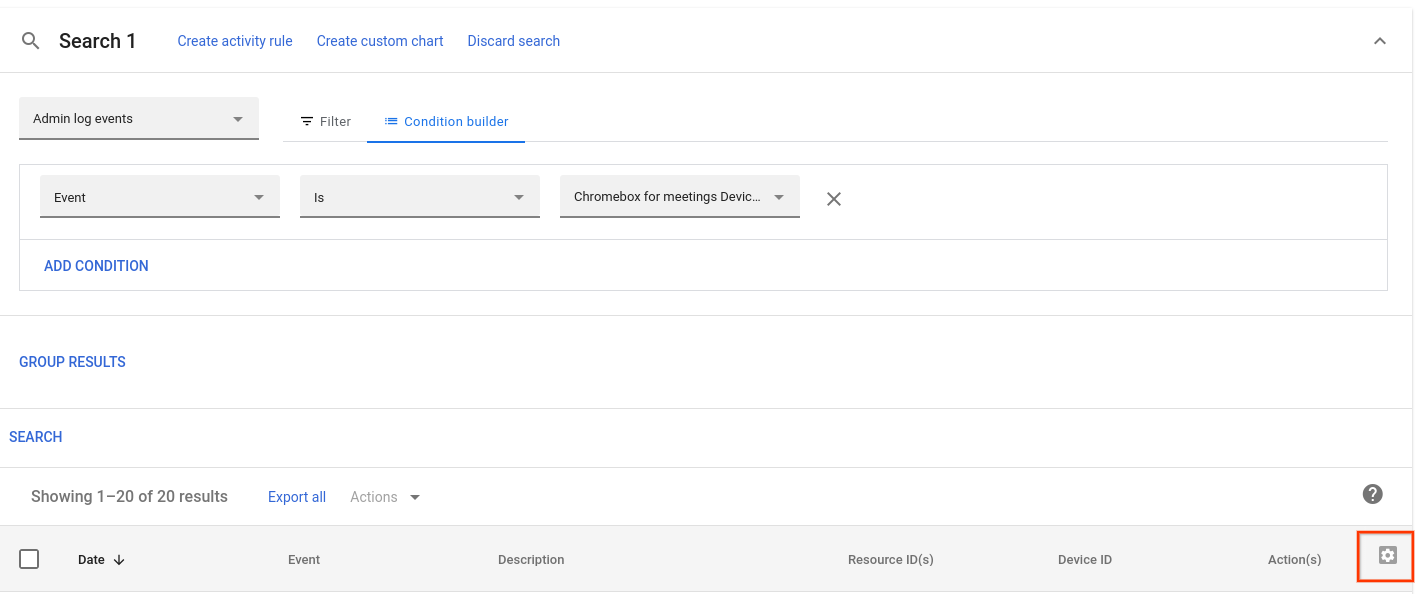The height and width of the screenshot is (594, 1417).
Task: Open the Admin log events data source dropdown
Action: tap(139, 118)
